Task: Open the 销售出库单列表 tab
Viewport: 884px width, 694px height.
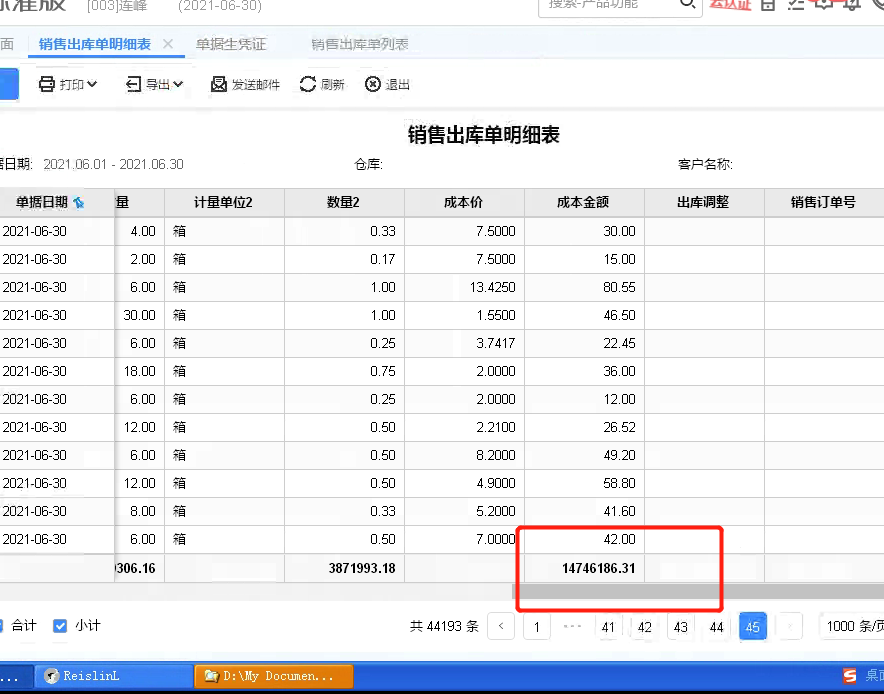Action: (x=360, y=44)
